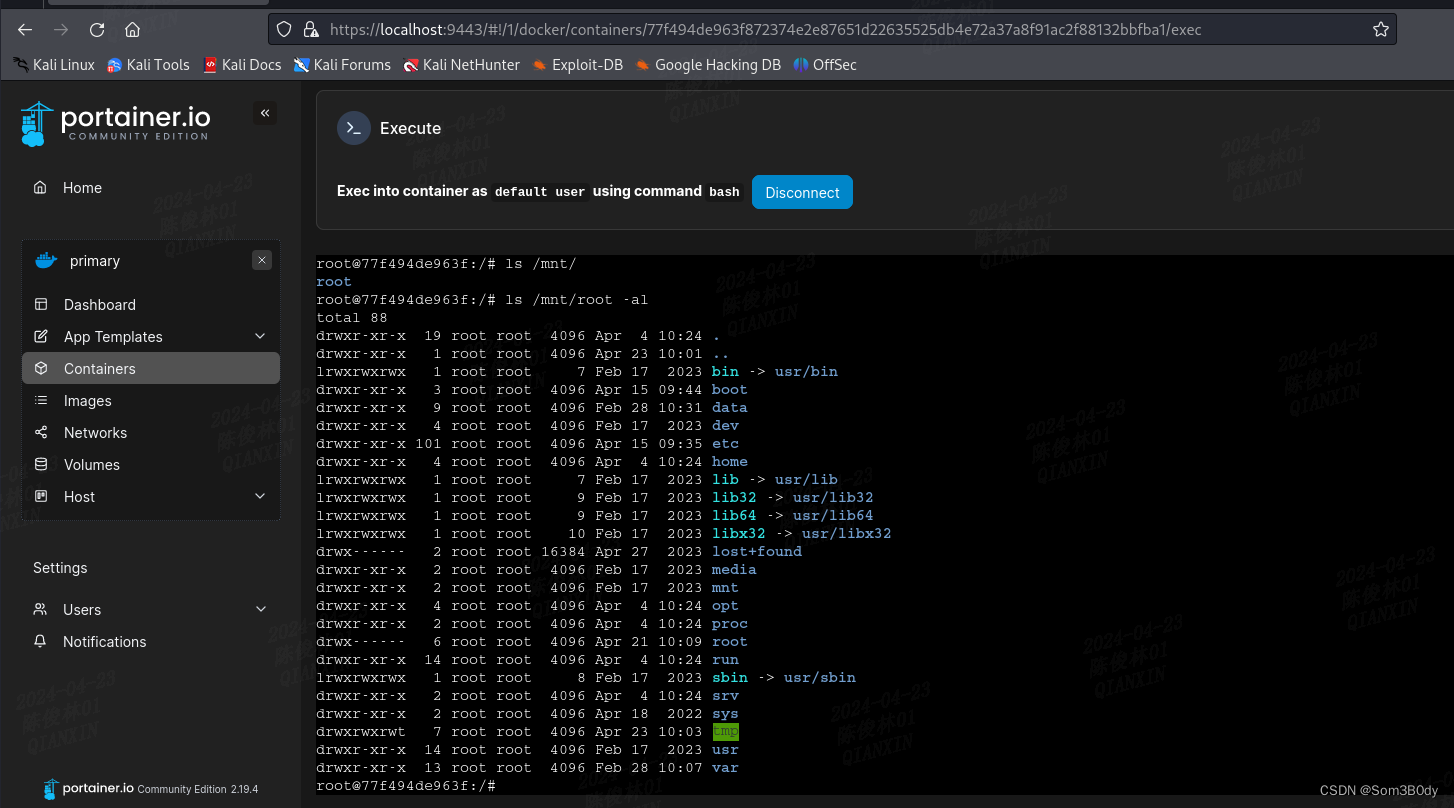This screenshot has height=808, width=1454.
Task: Close the primary environment with X
Action: (262, 260)
